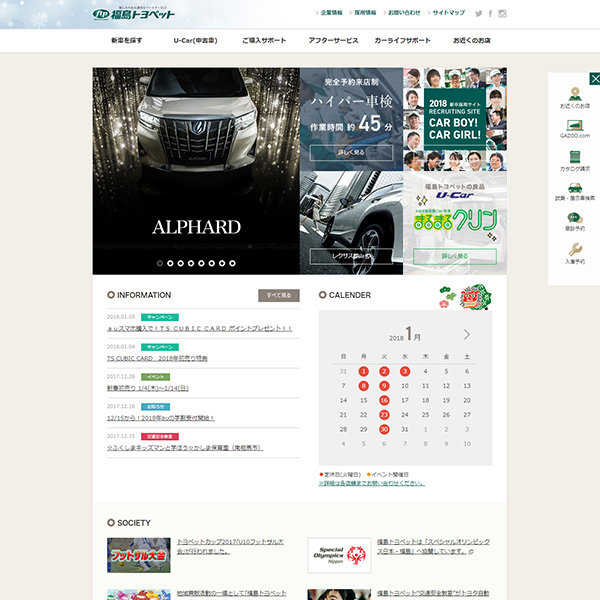Open the サイトマップ header link
Screen dimensions: 600x600
[x=447, y=13]
